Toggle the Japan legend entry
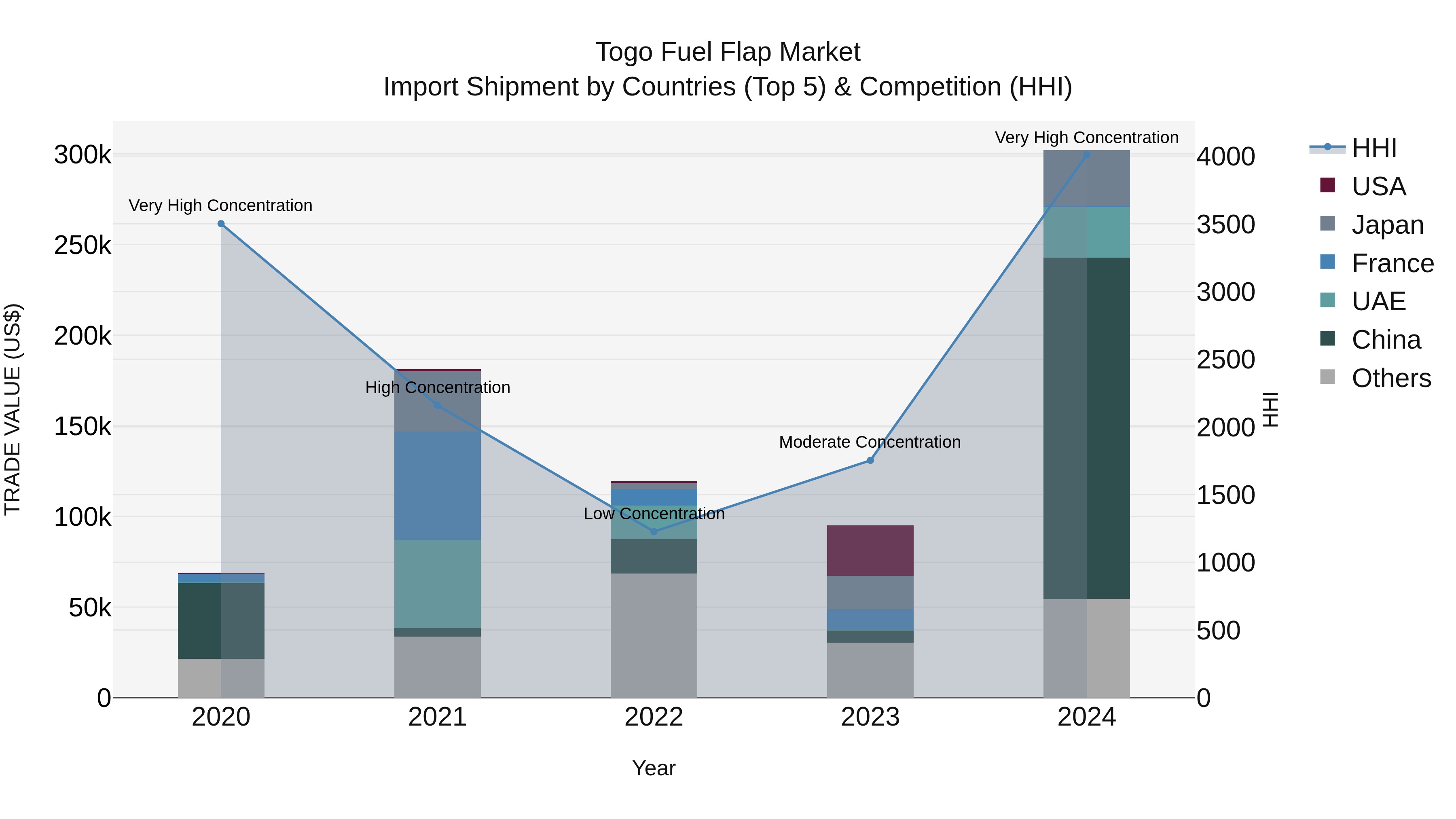1456x819 pixels. coord(1371,224)
